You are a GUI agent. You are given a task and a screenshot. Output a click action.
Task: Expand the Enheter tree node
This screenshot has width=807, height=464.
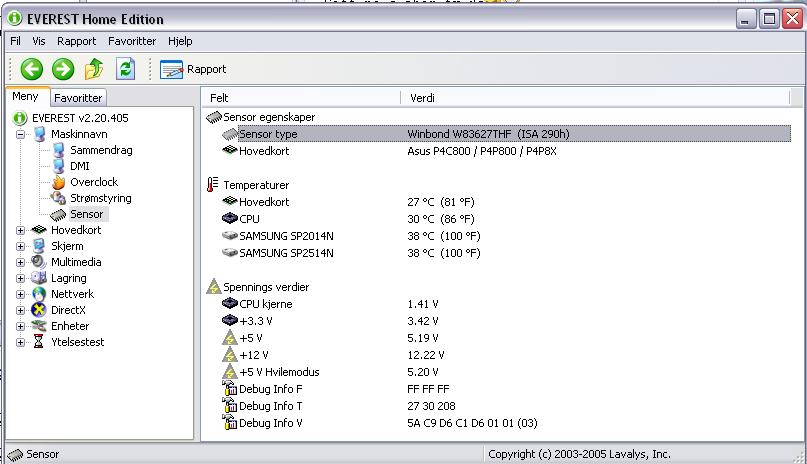pos(21,326)
